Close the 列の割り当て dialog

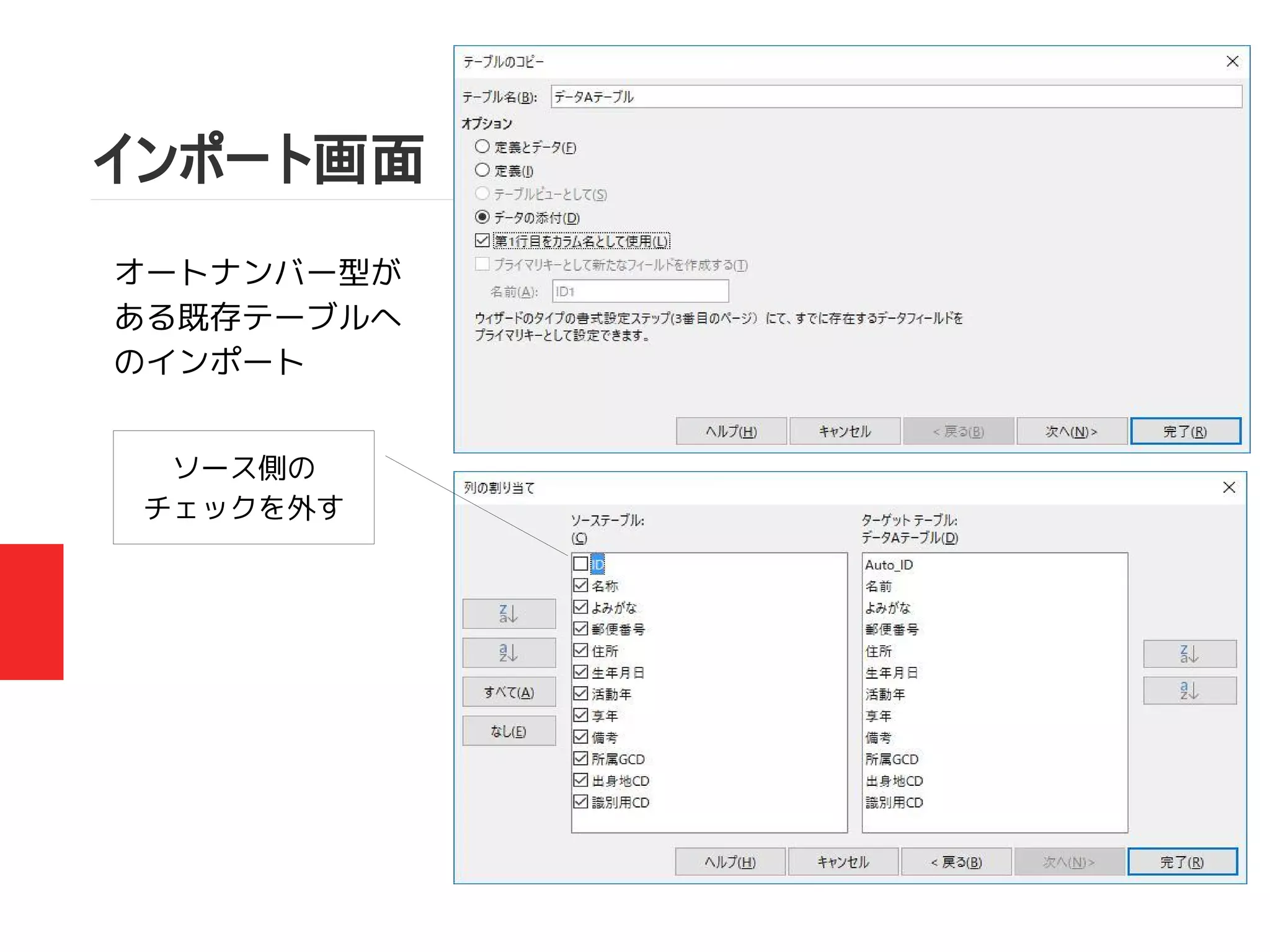click(x=1229, y=487)
